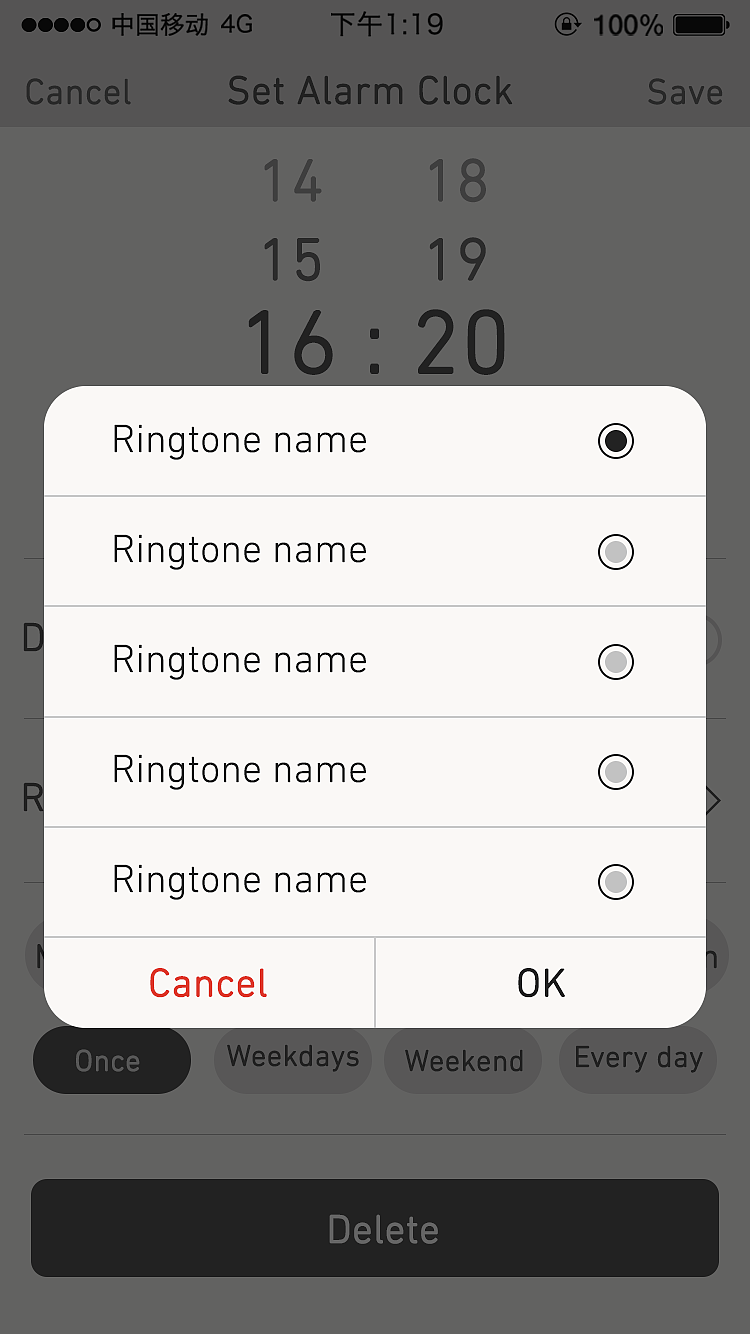Choose the Weekdays repeat option

[293, 1058]
